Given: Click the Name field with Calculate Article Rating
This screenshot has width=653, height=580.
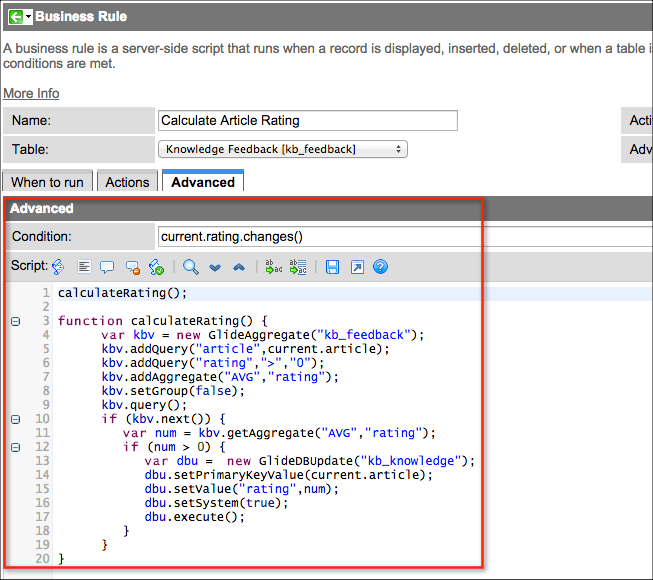Looking at the screenshot, I should (307, 121).
